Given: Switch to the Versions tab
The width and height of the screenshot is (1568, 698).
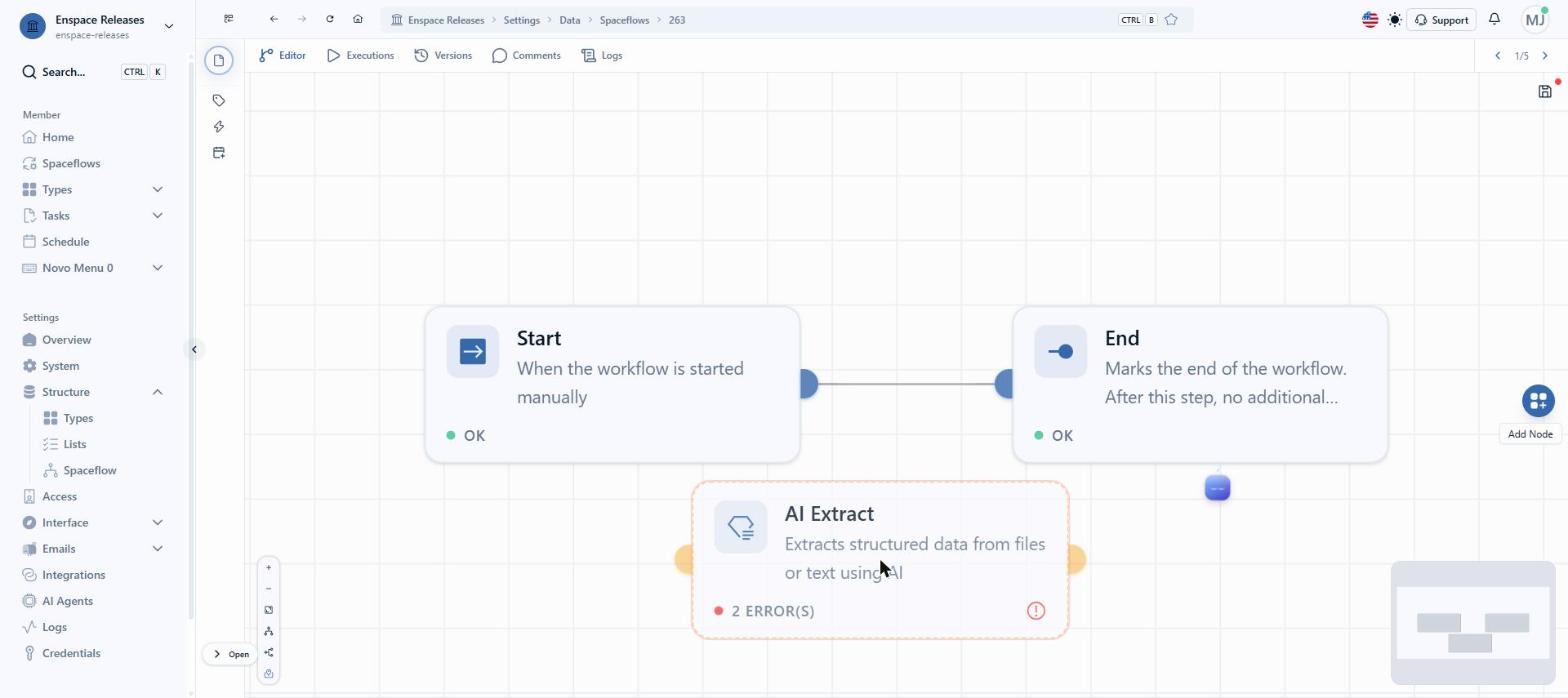Looking at the screenshot, I should [443, 55].
